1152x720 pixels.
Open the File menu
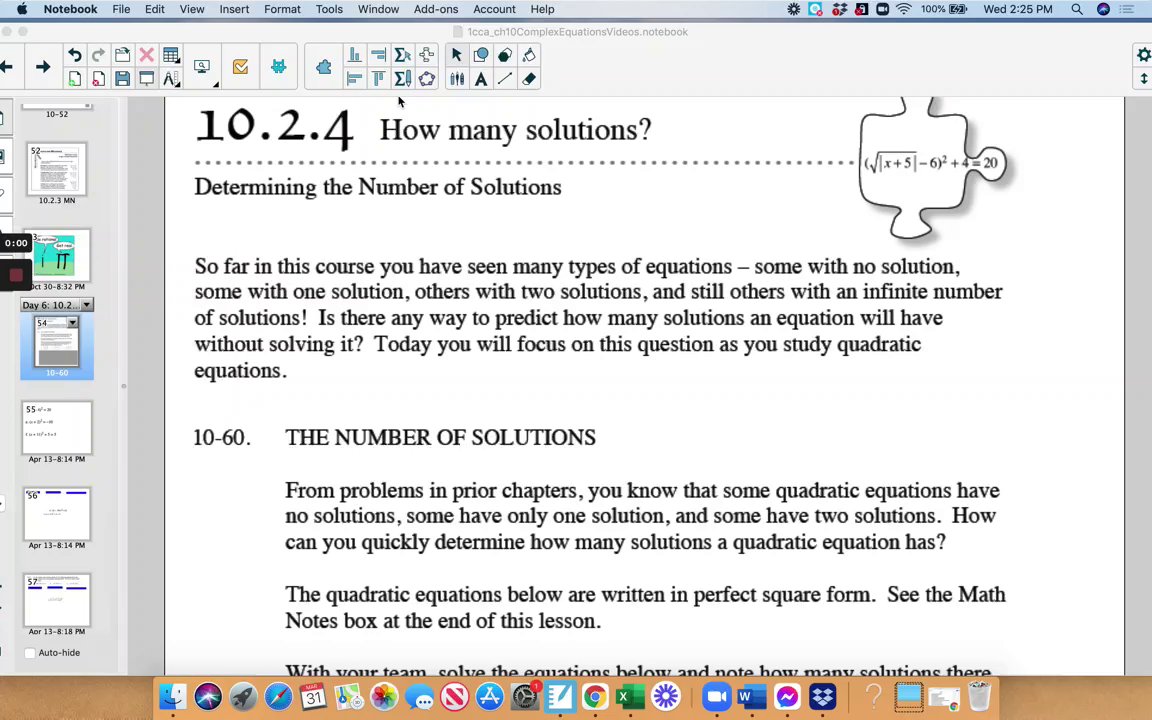(x=121, y=9)
